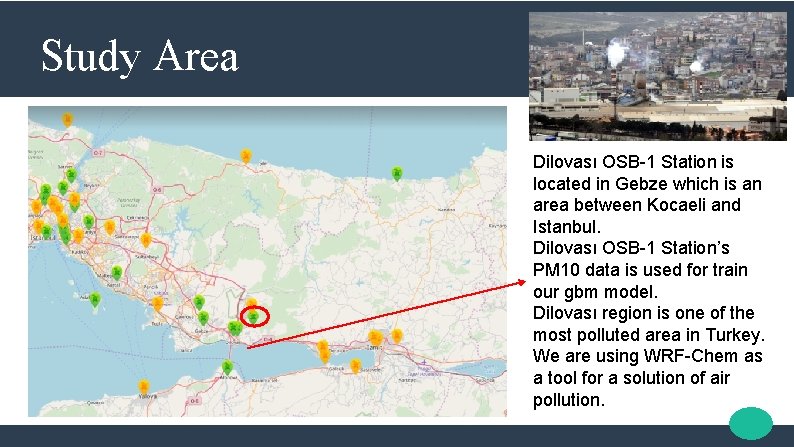
Task: Click the line "PM10 data is used for train"
Action: pos(640,269)
